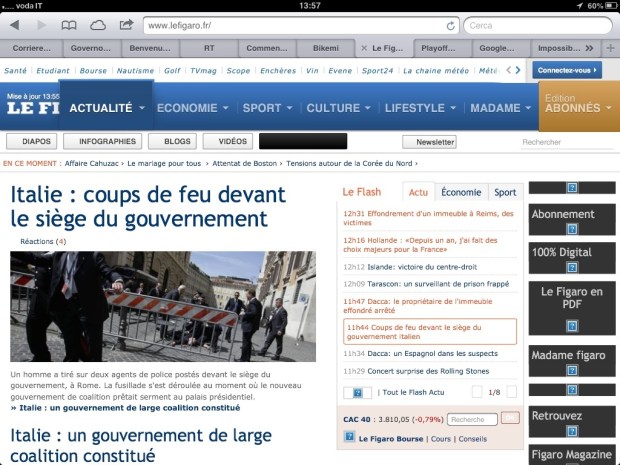620x465 pixels.
Task: Open the Santé link in top bar
Action: 15,70
